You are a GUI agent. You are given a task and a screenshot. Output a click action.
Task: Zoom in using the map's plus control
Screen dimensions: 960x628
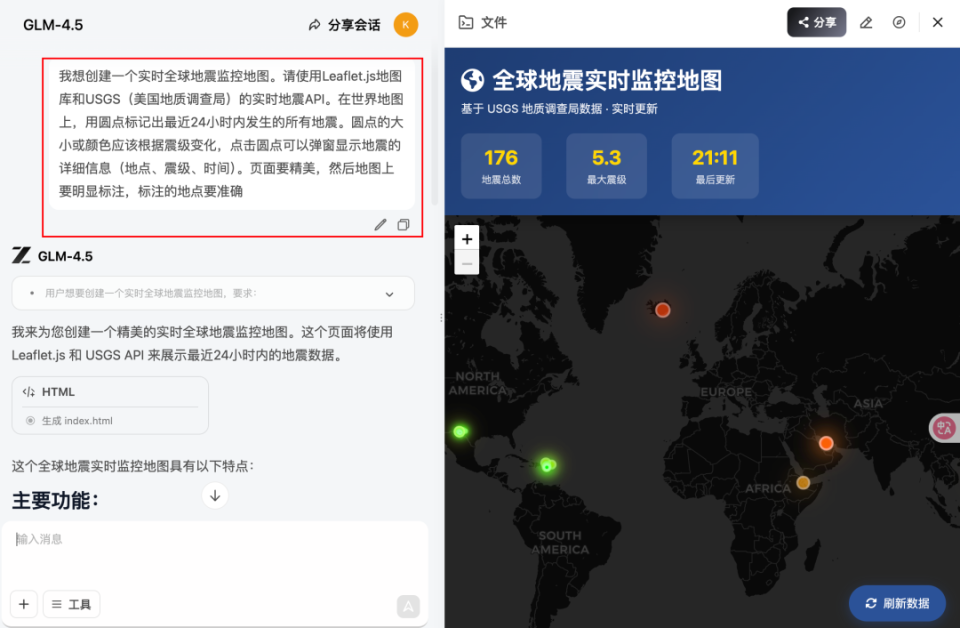tap(467, 239)
